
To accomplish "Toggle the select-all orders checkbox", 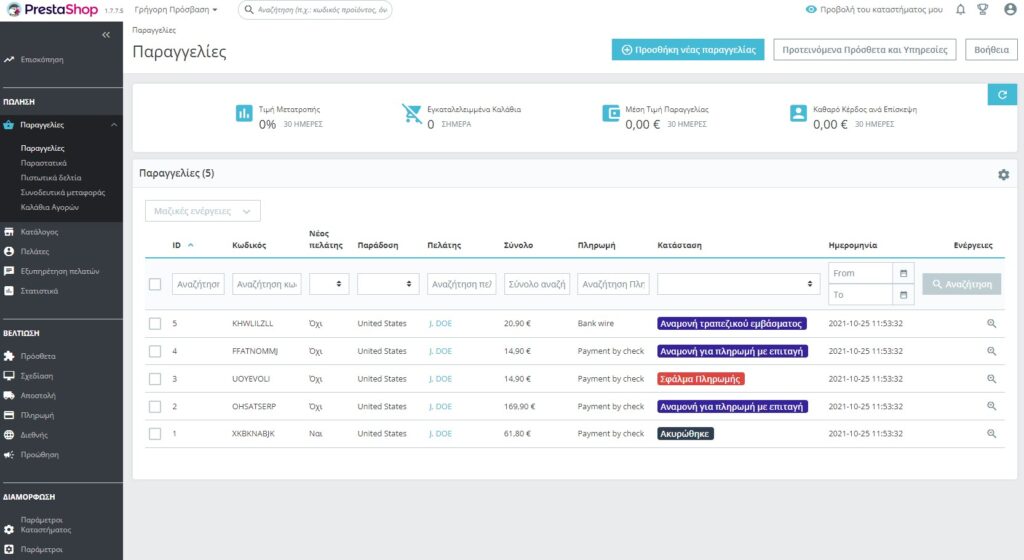I will pyautogui.click(x=155, y=285).
